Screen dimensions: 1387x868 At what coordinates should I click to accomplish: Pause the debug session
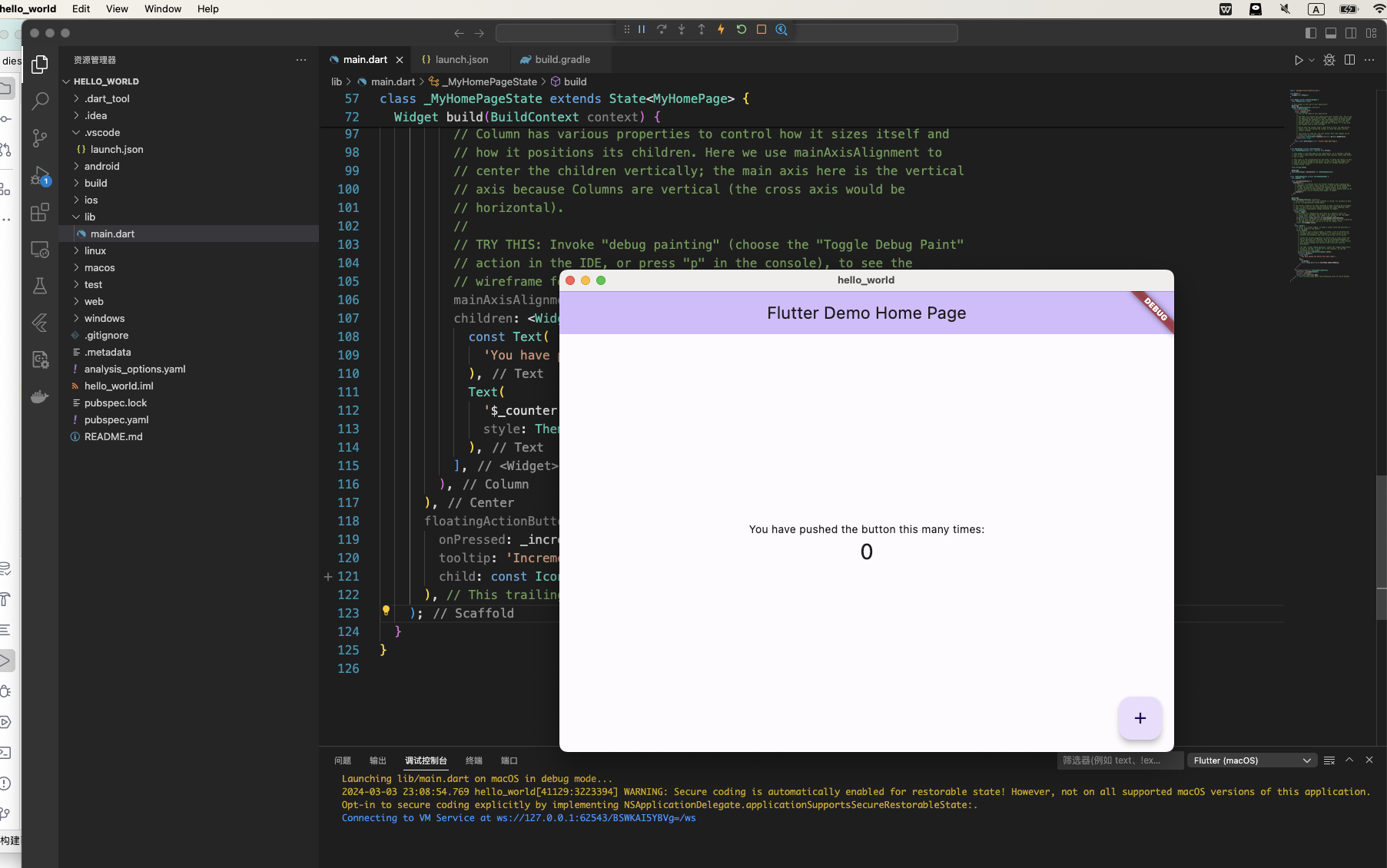click(x=642, y=30)
